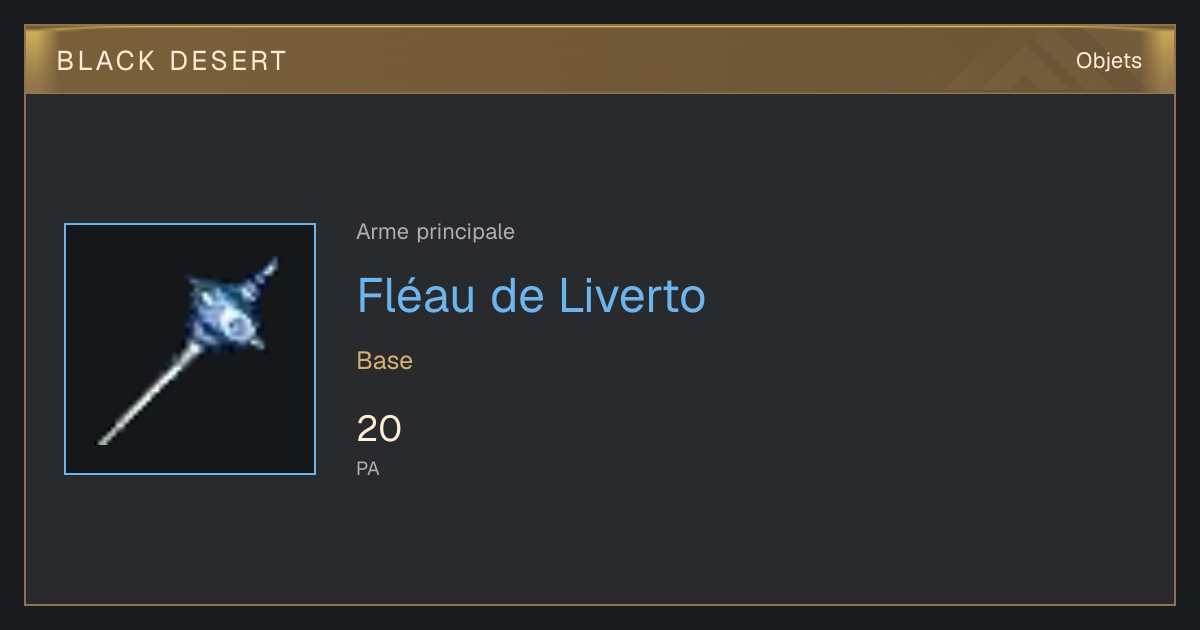1200x630 pixels.
Task: Click the 20 attack power value
Action: pos(379,429)
